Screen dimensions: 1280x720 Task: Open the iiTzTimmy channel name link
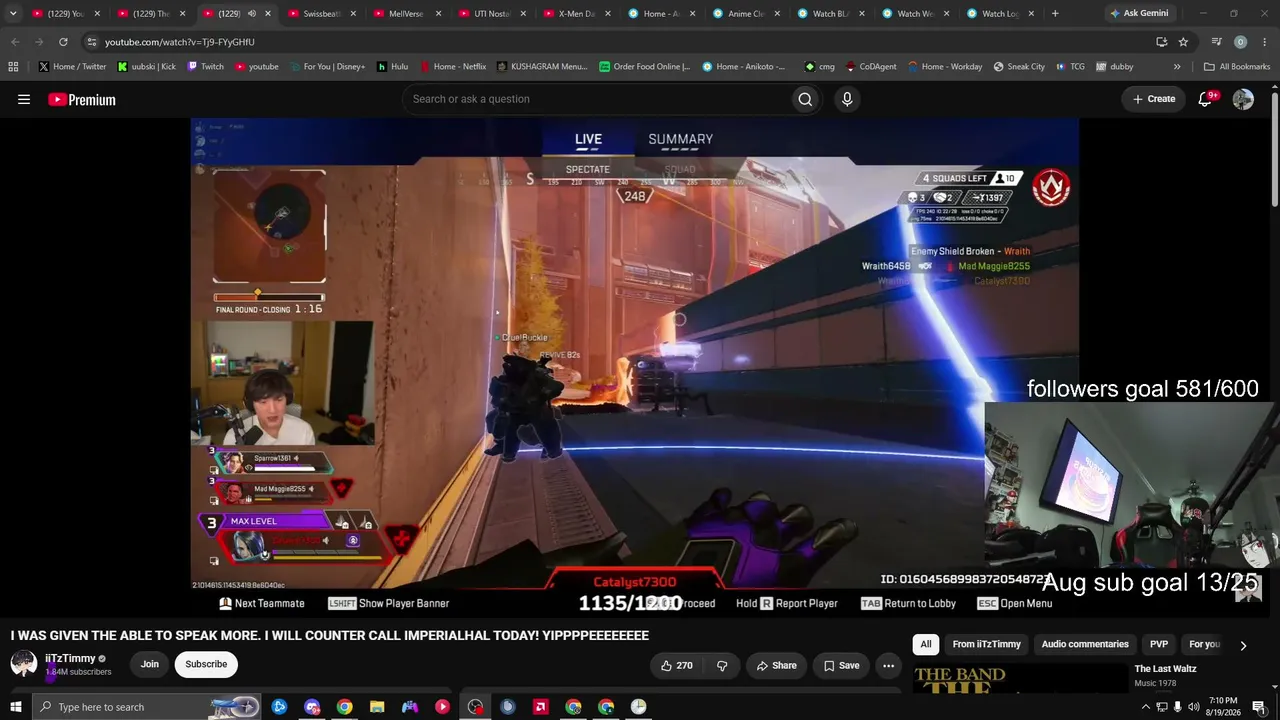(x=70, y=659)
